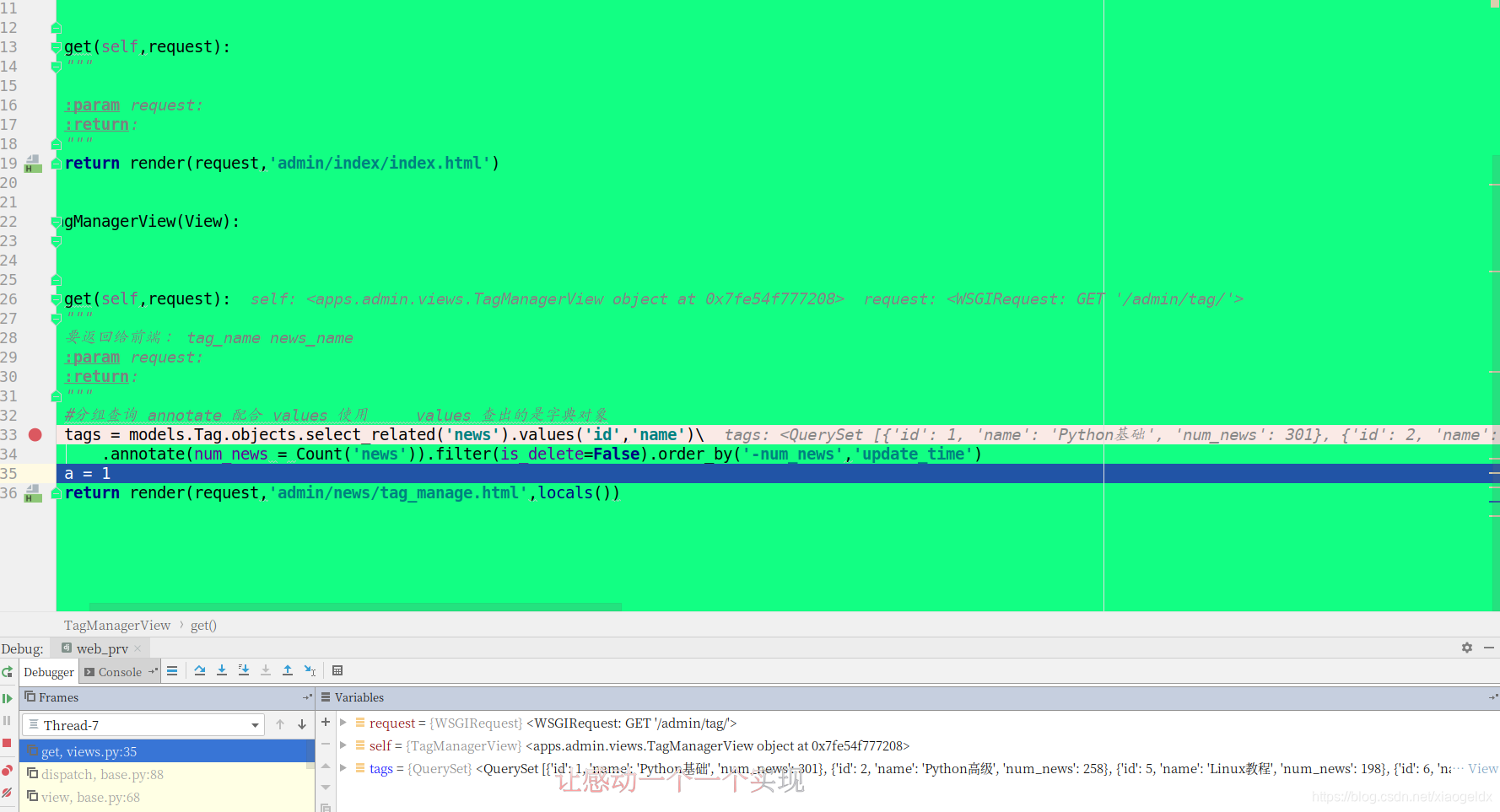Image resolution: width=1500 pixels, height=812 pixels.
Task: Select frame dispatch, base.py:88
Action: (x=167, y=774)
